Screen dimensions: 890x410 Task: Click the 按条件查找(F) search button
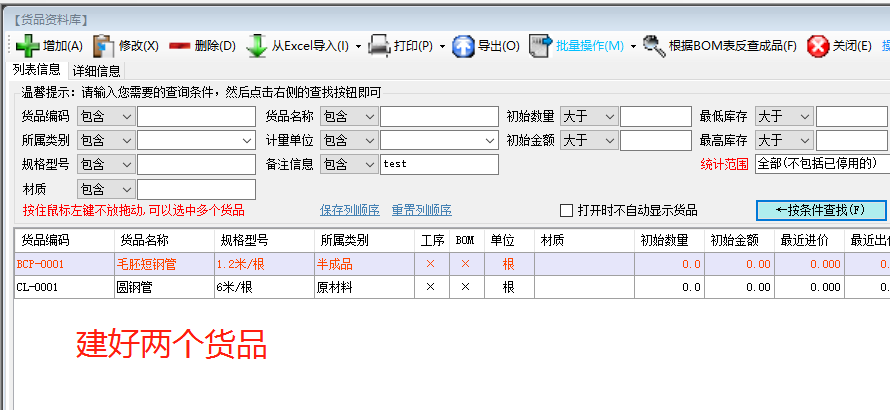click(819, 210)
